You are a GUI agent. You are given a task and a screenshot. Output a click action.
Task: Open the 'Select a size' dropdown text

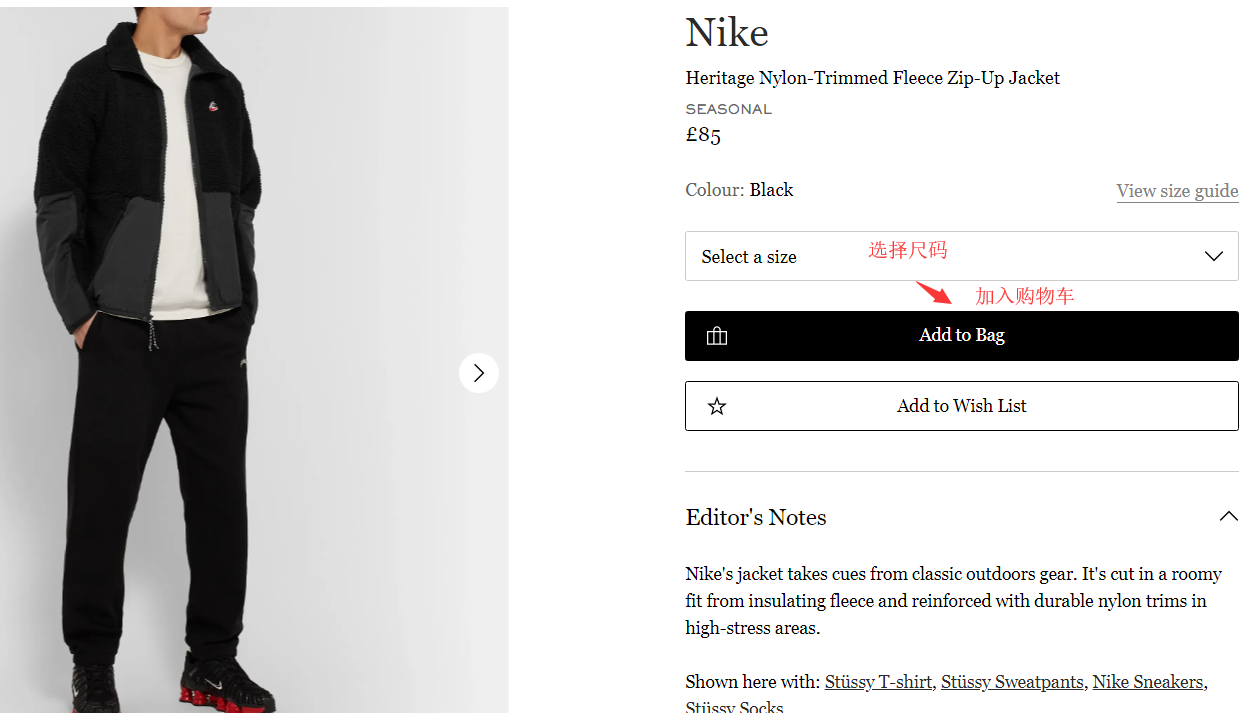pyautogui.click(x=749, y=257)
